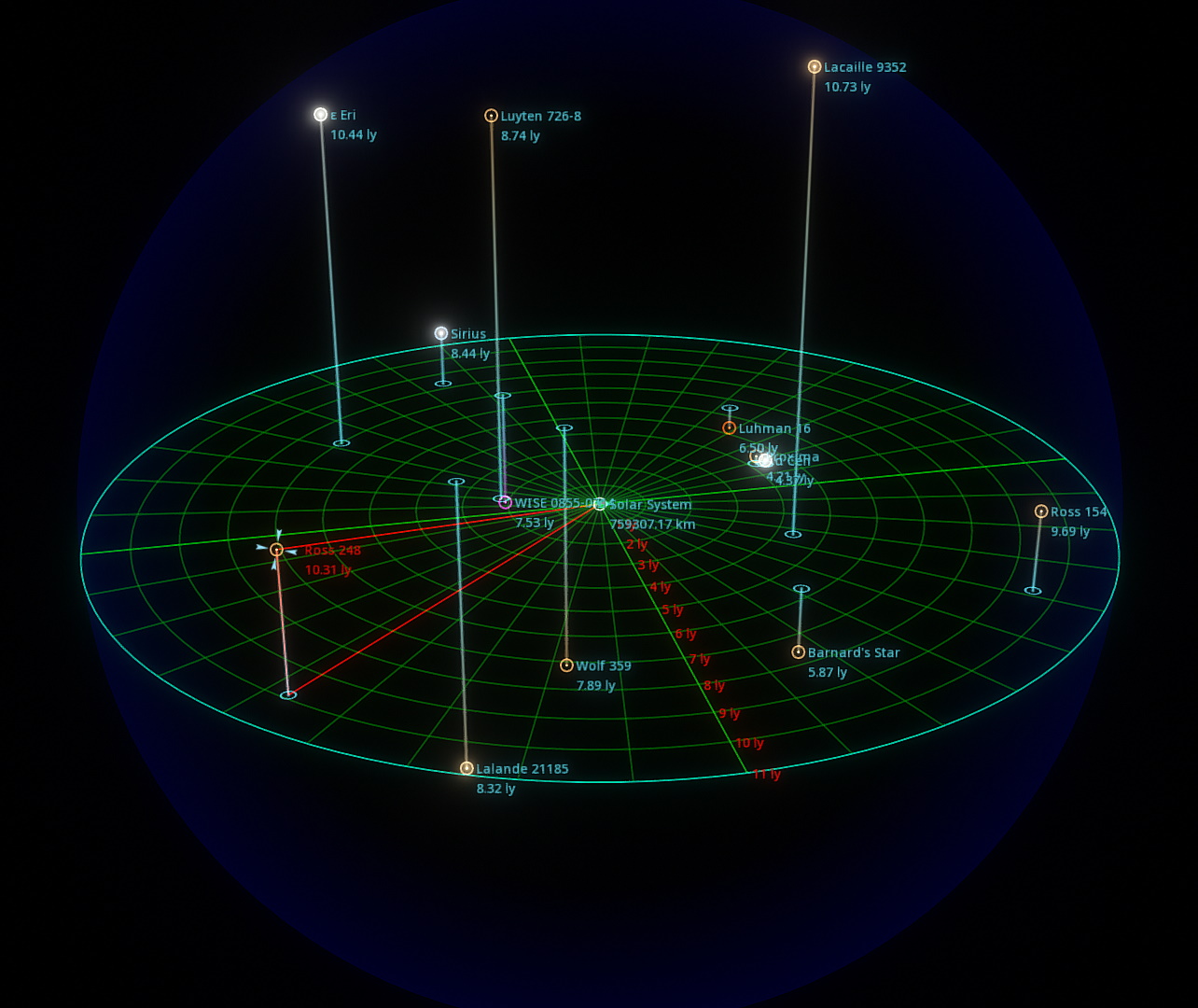This screenshot has width=1198, height=1008.
Task: Select the Ross 154 star marker
Action: tap(1041, 511)
